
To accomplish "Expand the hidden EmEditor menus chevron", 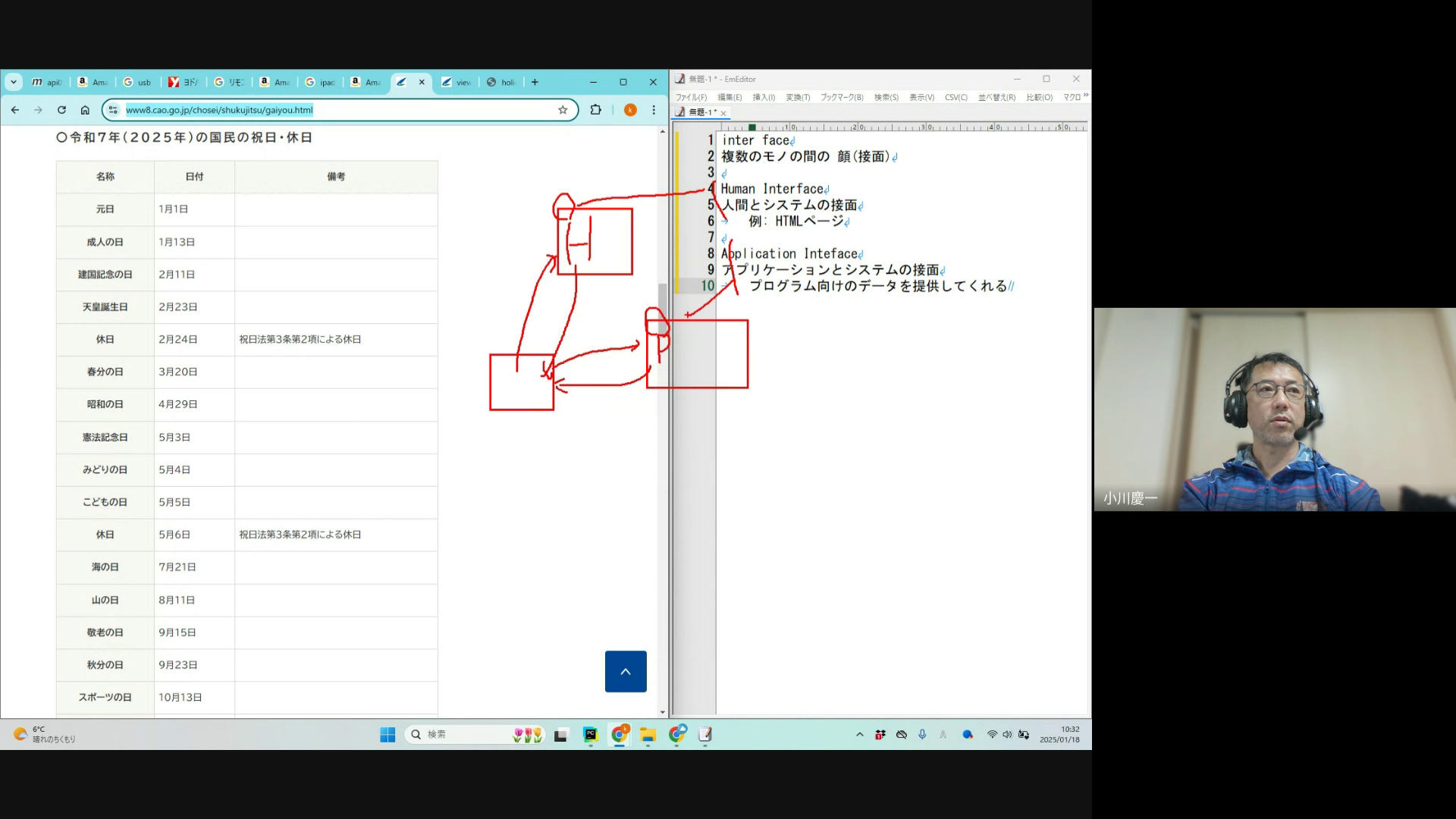I will 1086,96.
